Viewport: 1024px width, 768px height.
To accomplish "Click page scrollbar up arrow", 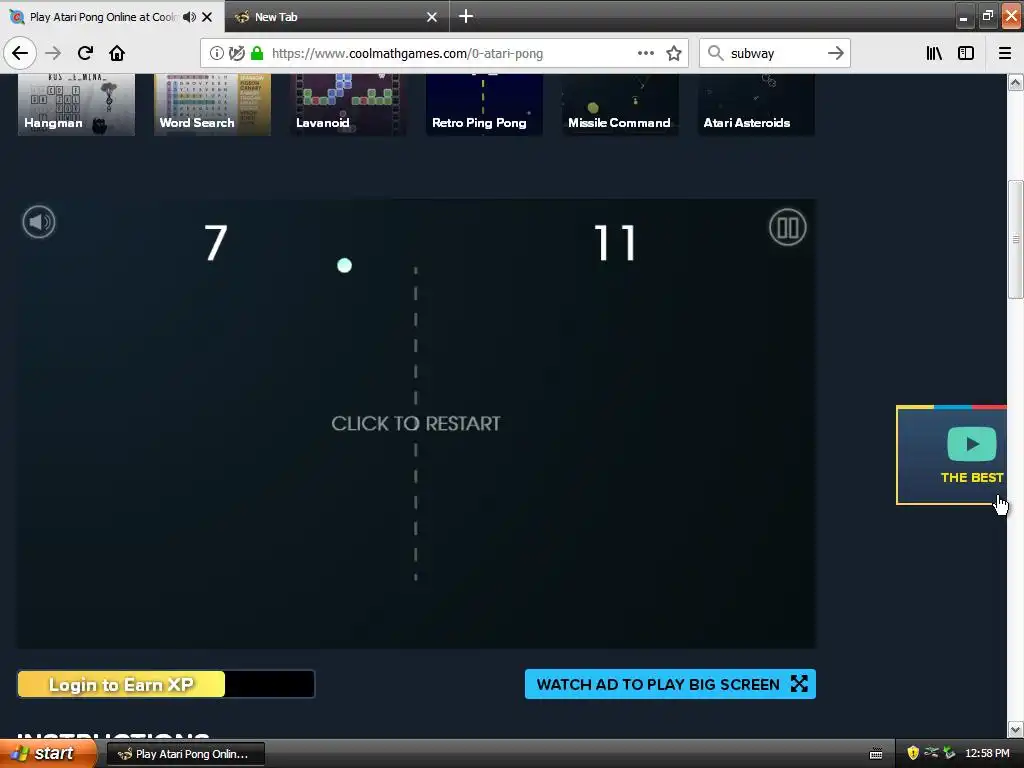I will point(1015,82).
